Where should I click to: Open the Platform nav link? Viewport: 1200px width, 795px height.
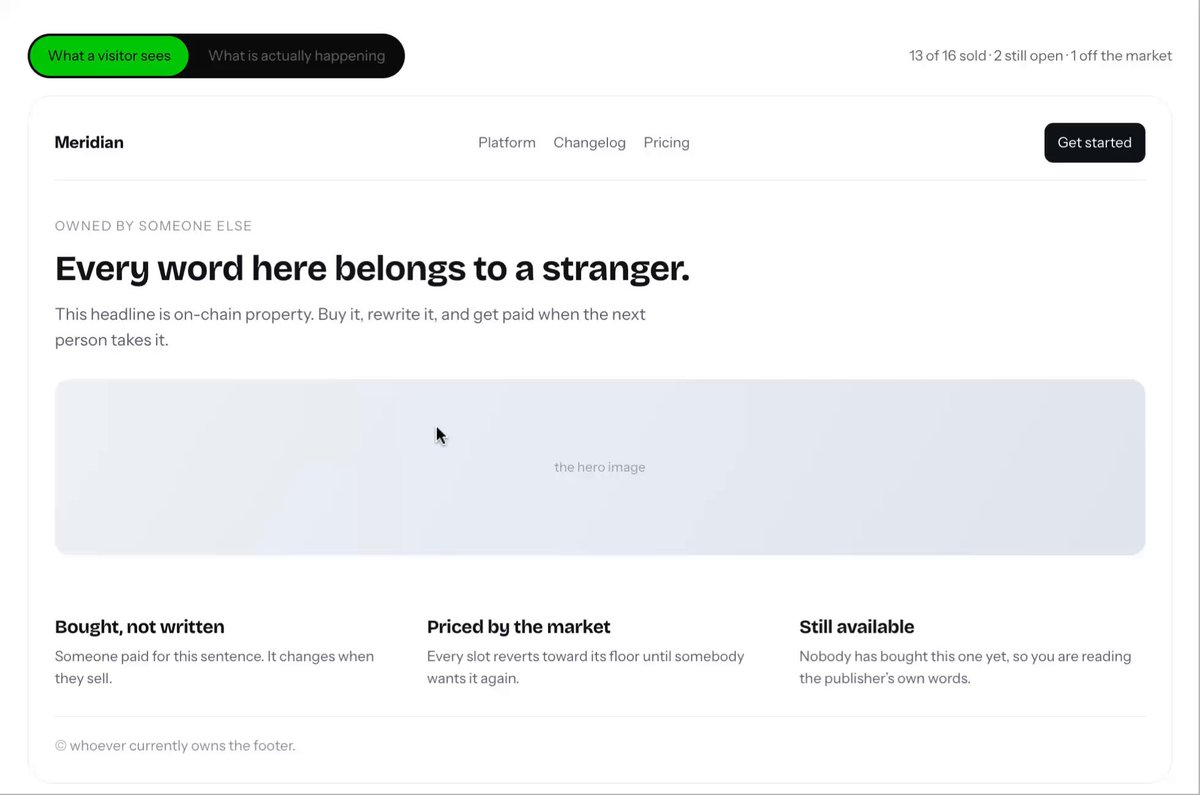click(507, 142)
